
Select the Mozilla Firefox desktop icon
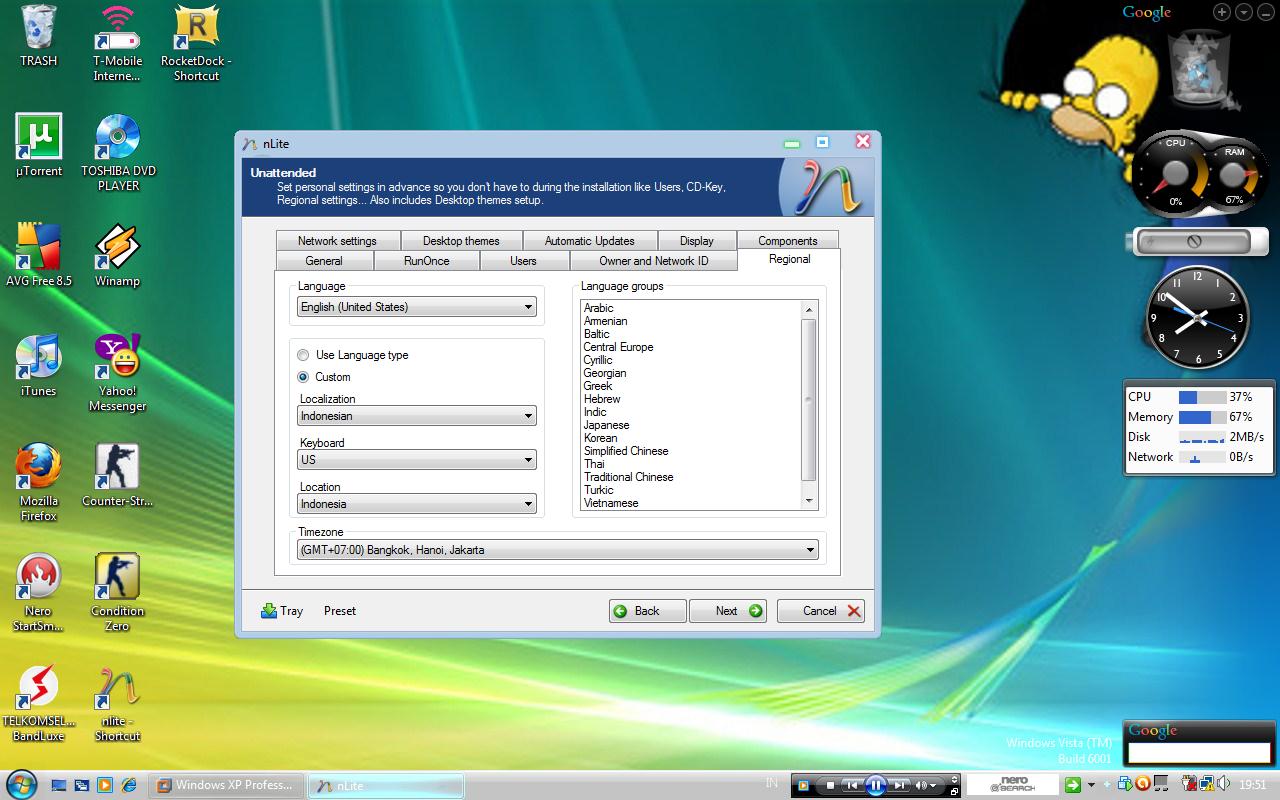pyautogui.click(x=39, y=482)
